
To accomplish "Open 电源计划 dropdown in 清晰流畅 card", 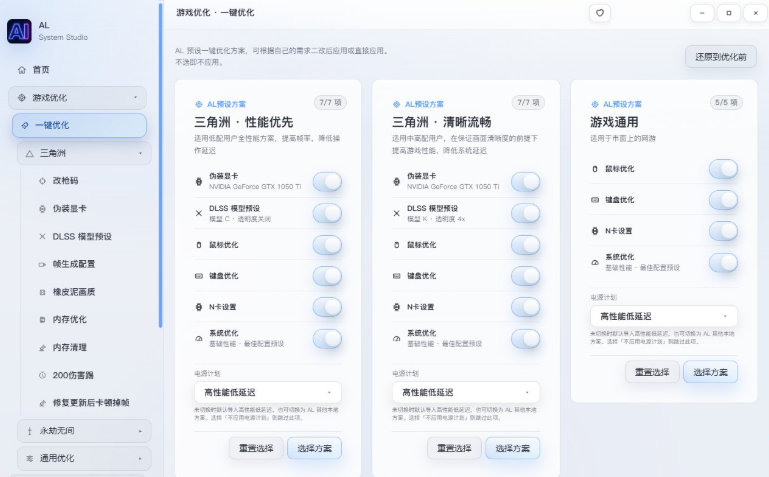I will (x=466, y=392).
